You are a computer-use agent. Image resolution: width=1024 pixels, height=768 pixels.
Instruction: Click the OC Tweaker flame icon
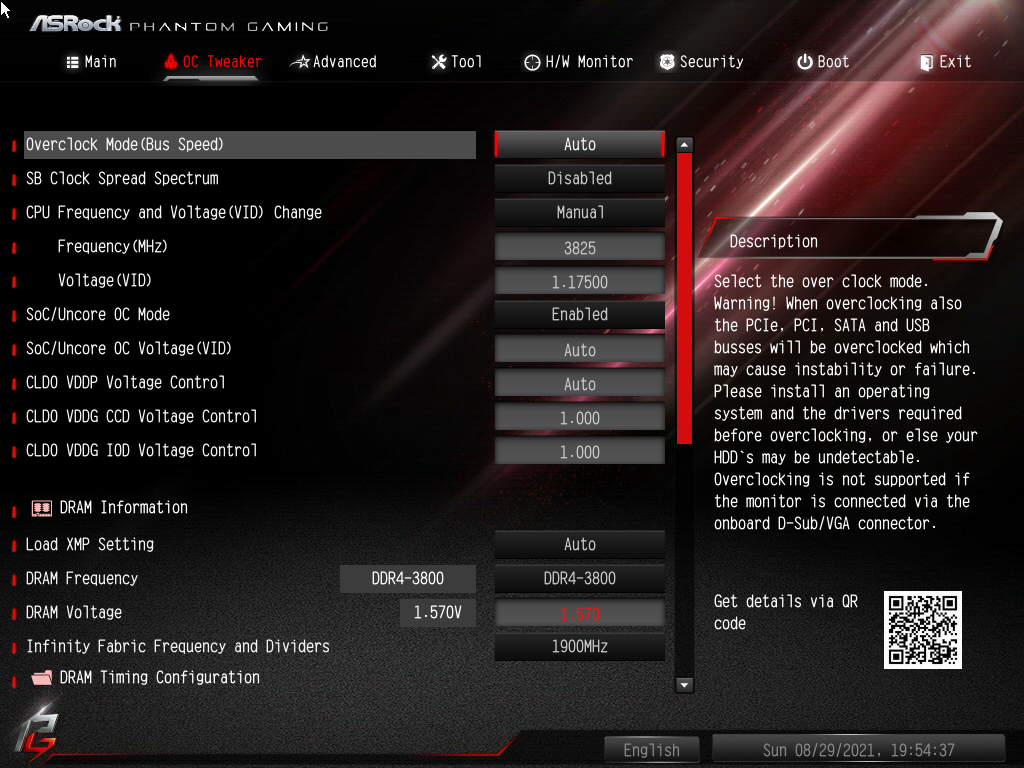coord(171,62)
